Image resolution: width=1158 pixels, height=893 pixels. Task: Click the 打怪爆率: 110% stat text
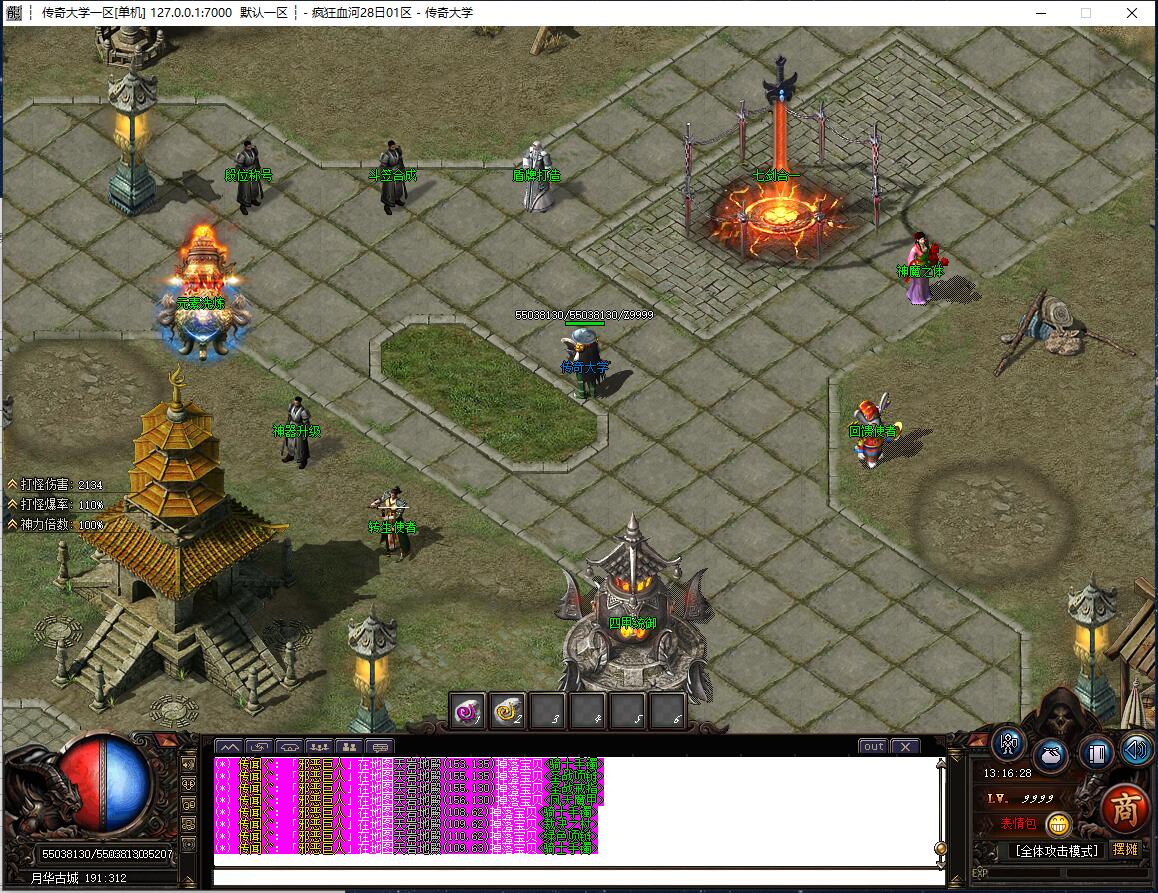pos(62,504)
